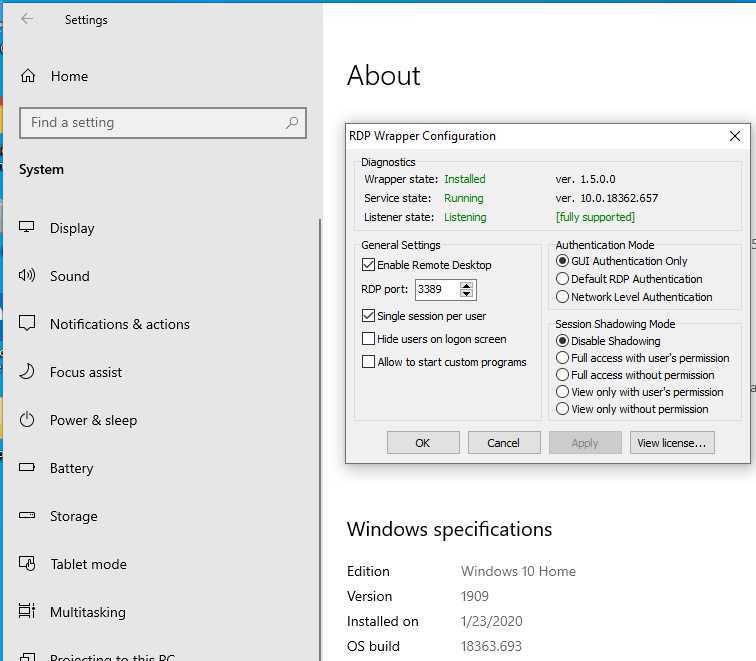Click the Notifications & actions icon
Screen dimensions: 756x661
click(x=27, y=323)
